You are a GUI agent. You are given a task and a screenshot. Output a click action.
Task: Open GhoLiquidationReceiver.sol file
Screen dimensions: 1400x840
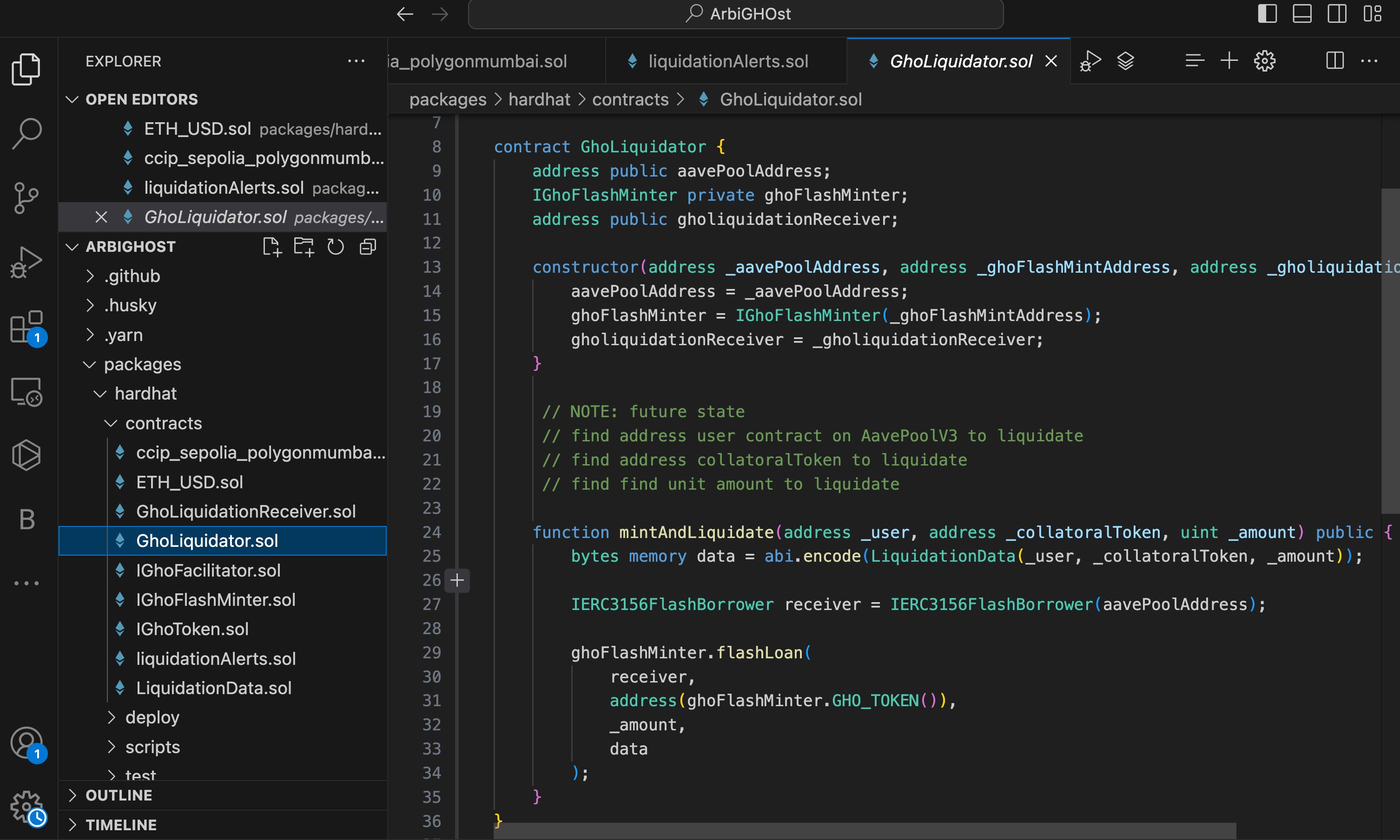(x=223, y=512)
